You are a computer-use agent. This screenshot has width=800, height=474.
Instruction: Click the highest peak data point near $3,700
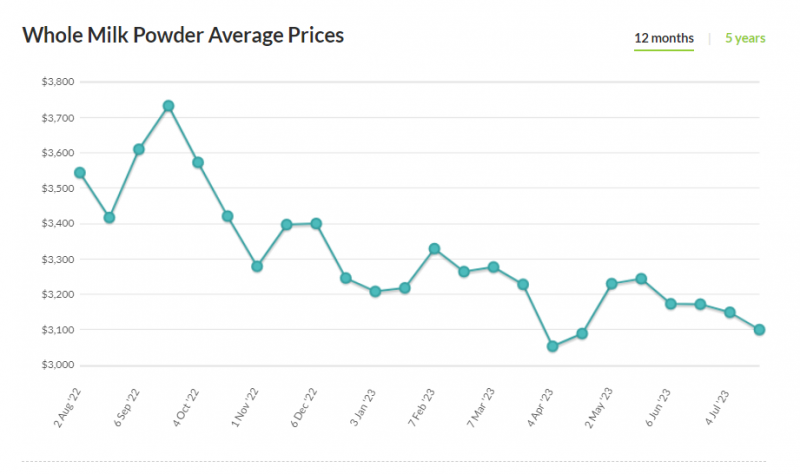[x=168, y=106]
